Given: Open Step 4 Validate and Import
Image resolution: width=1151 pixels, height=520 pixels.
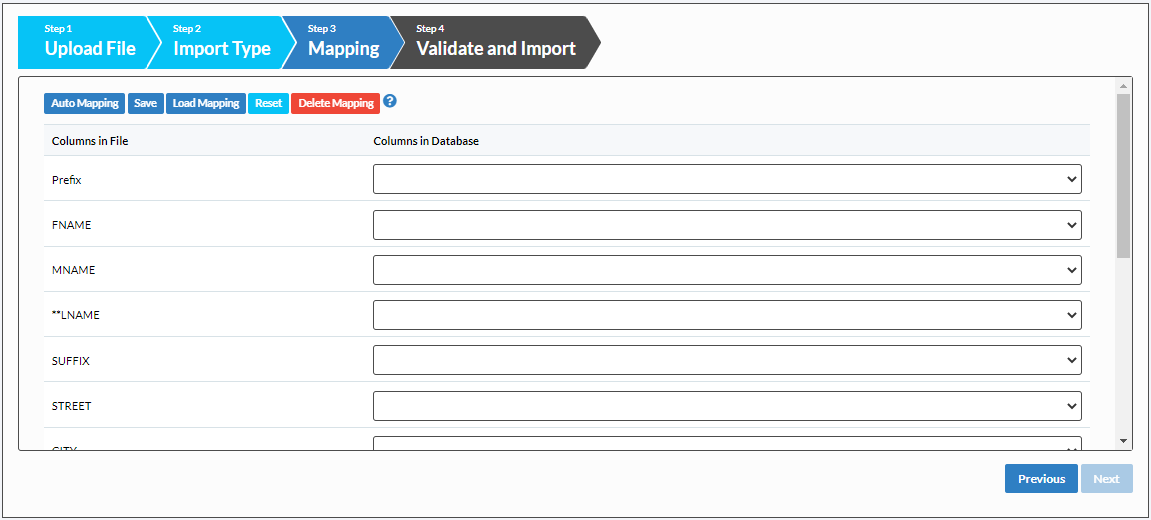Looking at the screenshot, I should pyautogui.click(x=495, y=43).
